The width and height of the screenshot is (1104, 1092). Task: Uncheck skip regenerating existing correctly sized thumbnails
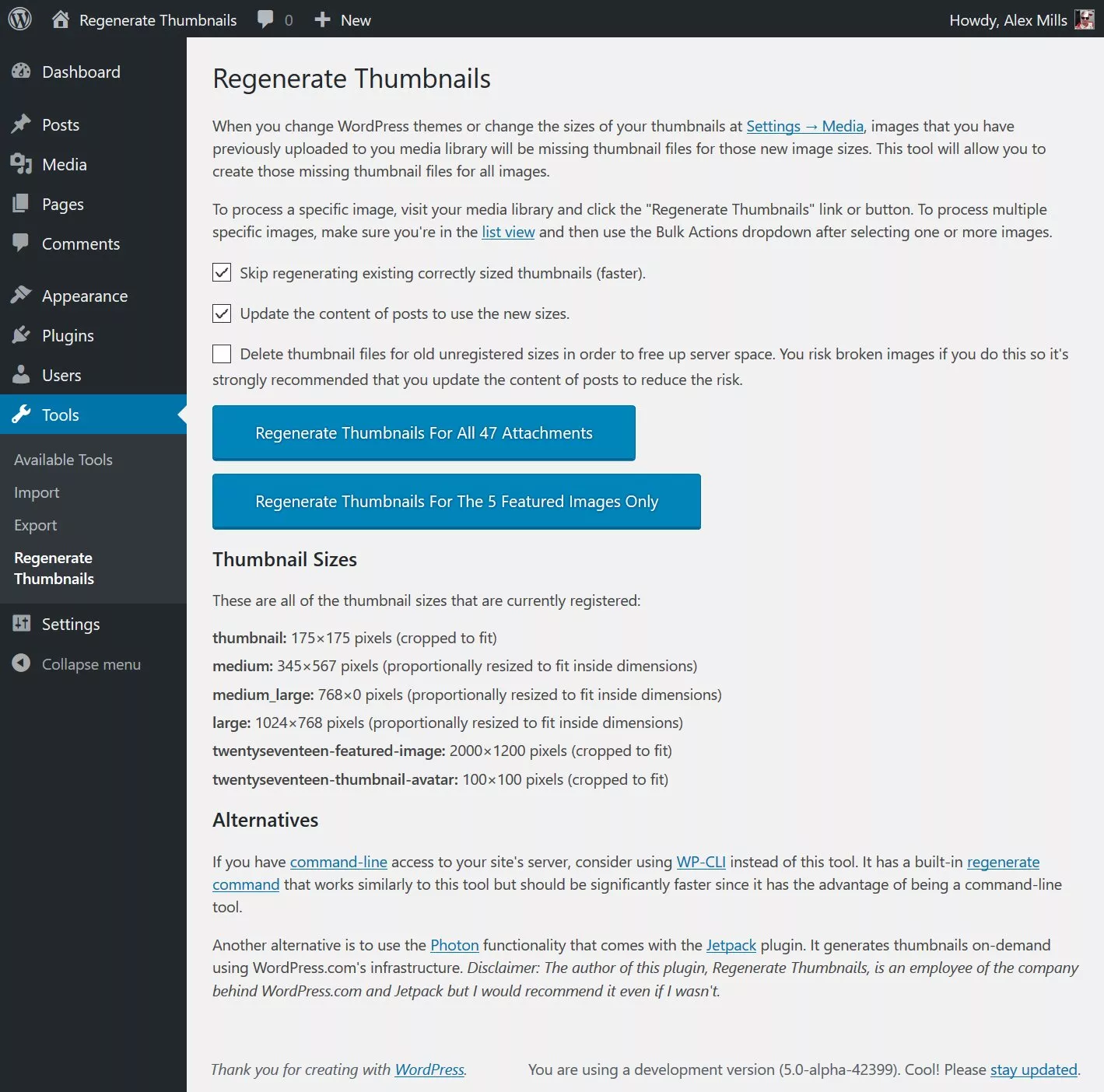tap(222, 272)
